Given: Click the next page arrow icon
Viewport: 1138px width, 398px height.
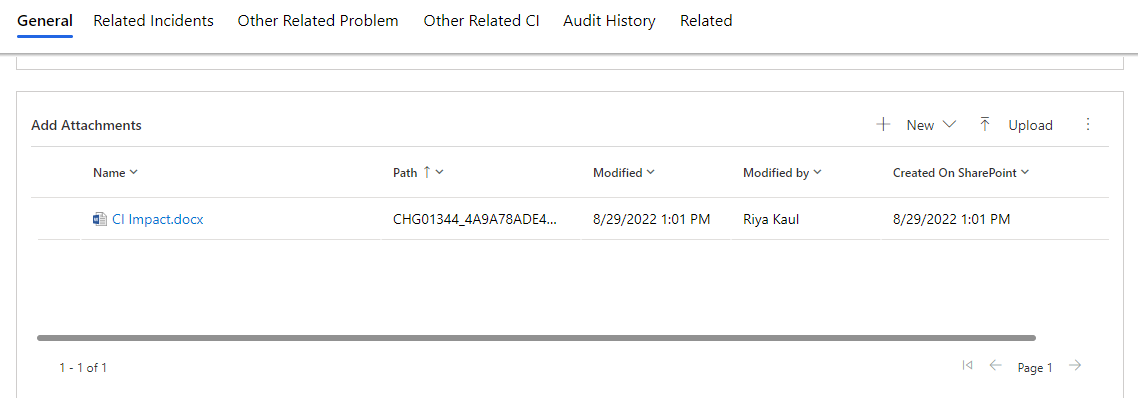Looking at the screenshot, I should (x=1076, y=365).
